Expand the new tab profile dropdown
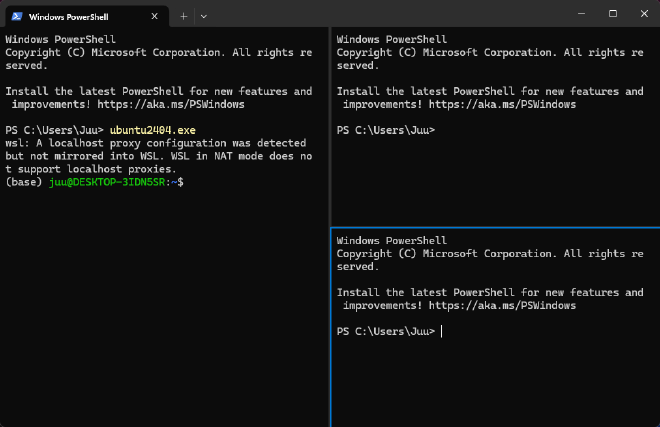Viewport: 660px width, 427px height. pos(204,16)
